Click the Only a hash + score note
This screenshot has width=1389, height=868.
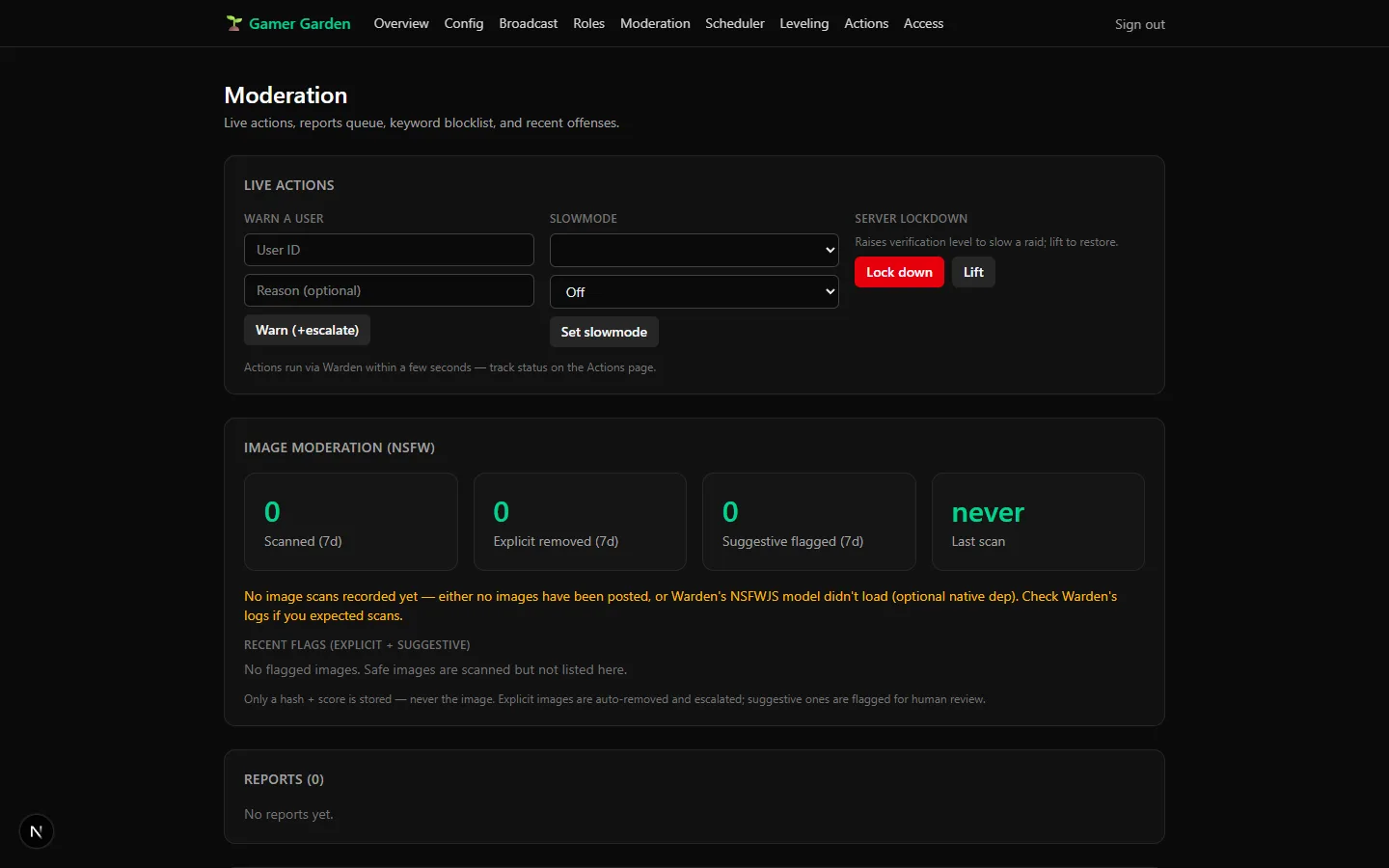click(614, 699)
